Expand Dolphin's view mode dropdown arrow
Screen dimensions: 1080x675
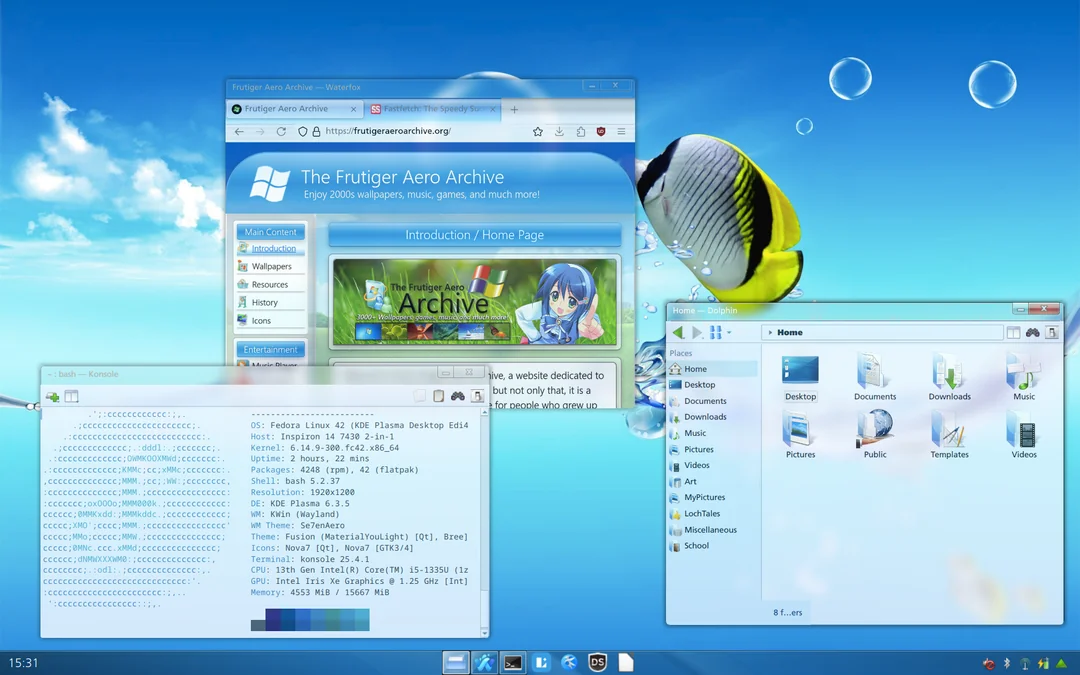point(729,333)
